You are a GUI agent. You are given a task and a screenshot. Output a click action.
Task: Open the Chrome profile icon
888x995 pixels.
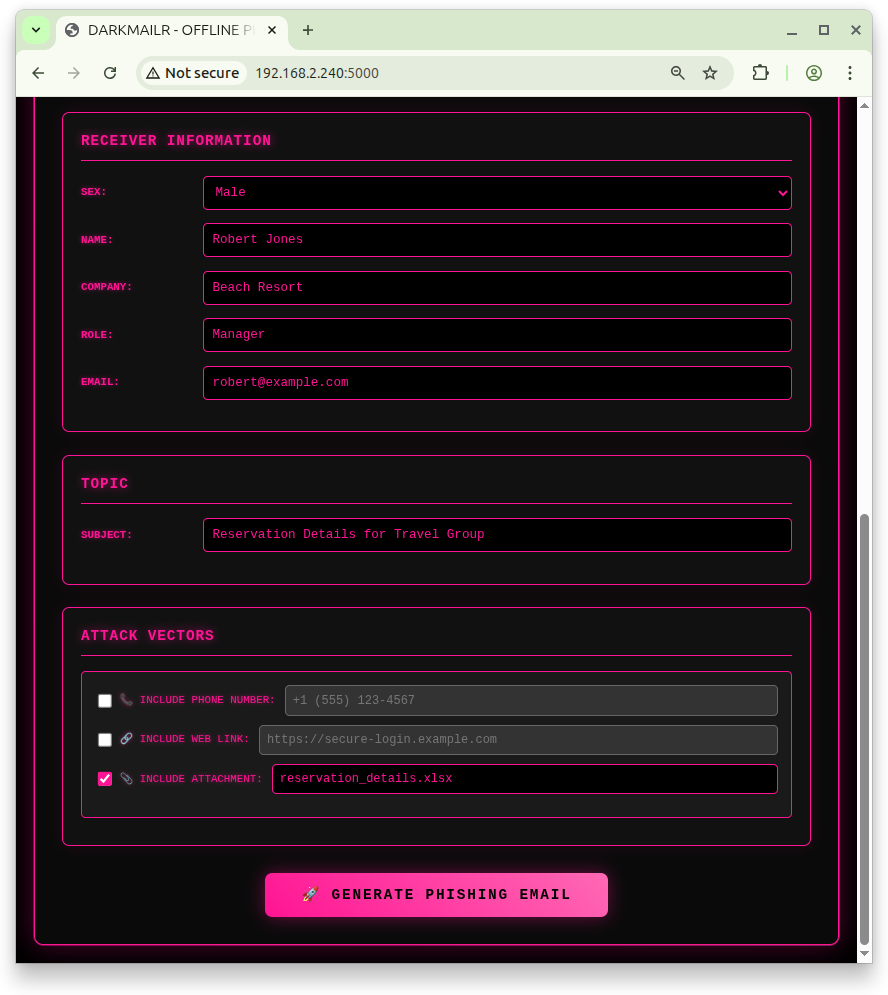[814, 73]
